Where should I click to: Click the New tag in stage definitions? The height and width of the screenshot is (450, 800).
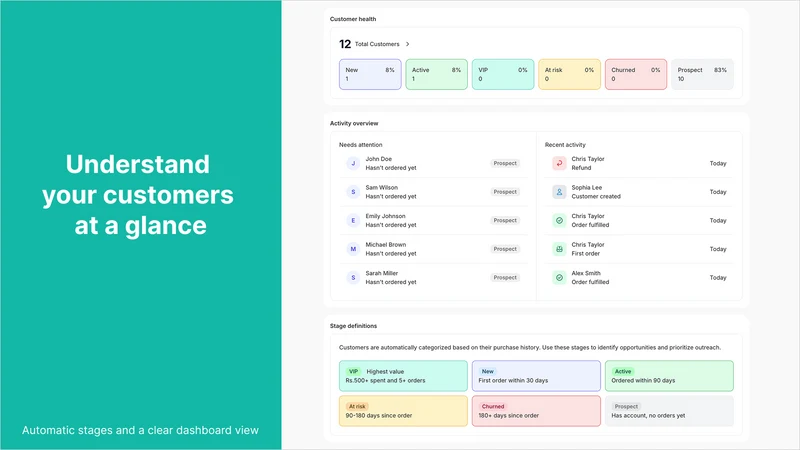tap(488, 371)
